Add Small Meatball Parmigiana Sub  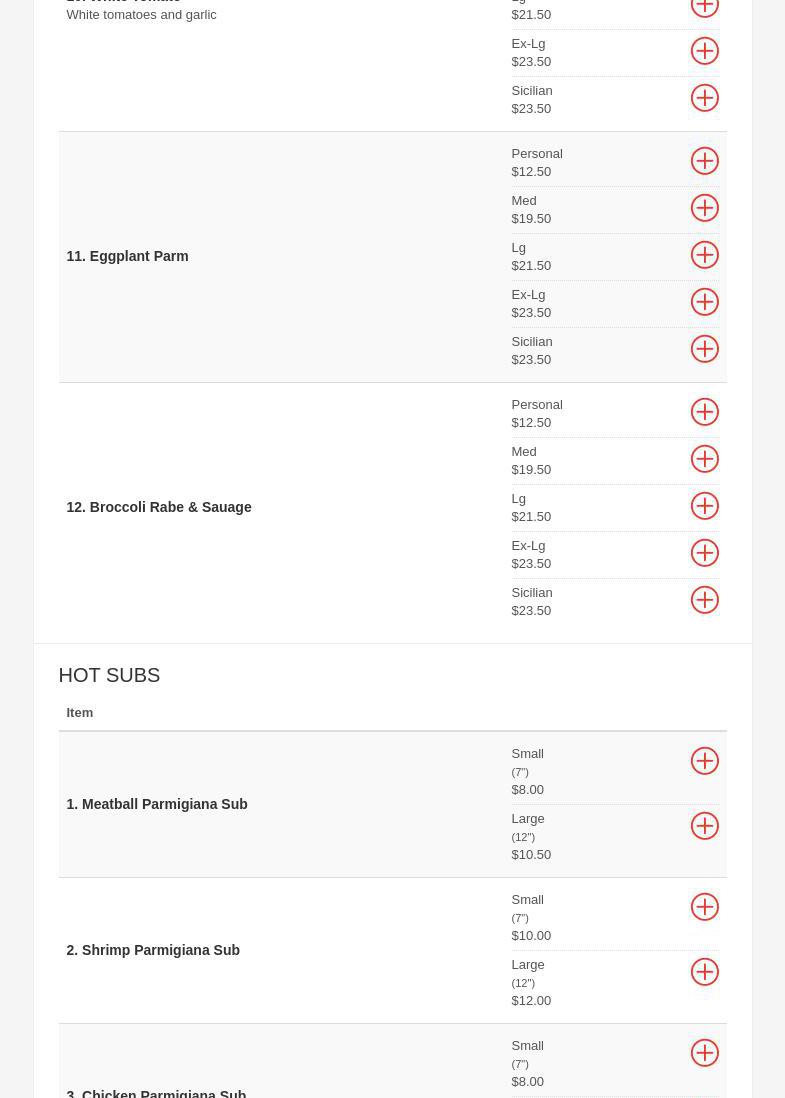704,761
